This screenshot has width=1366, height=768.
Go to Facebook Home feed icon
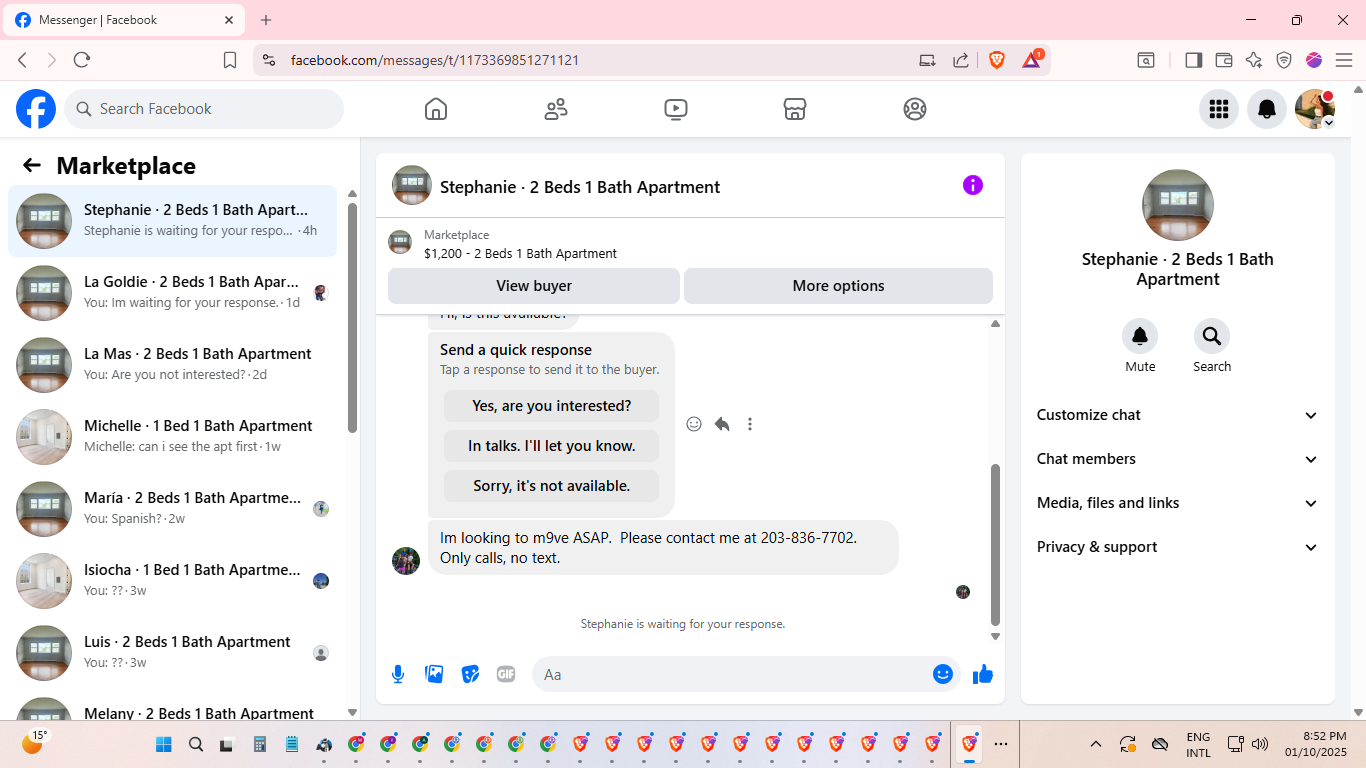[x=436, y=109]
